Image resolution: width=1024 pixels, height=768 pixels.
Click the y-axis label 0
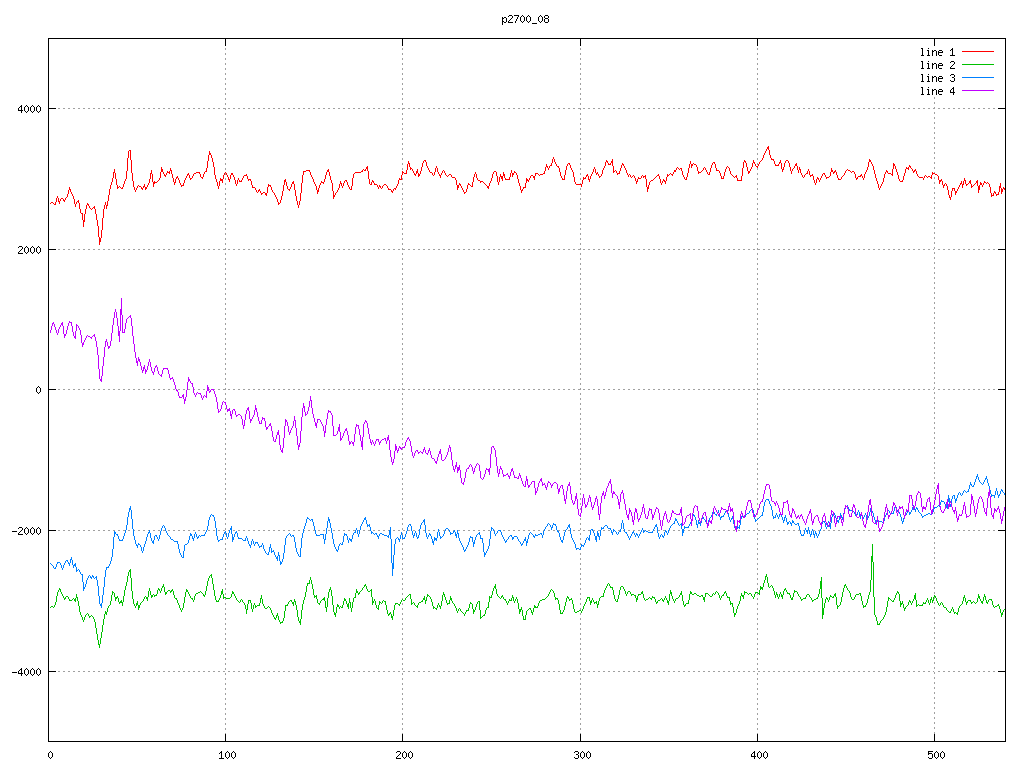pos(39,391)
